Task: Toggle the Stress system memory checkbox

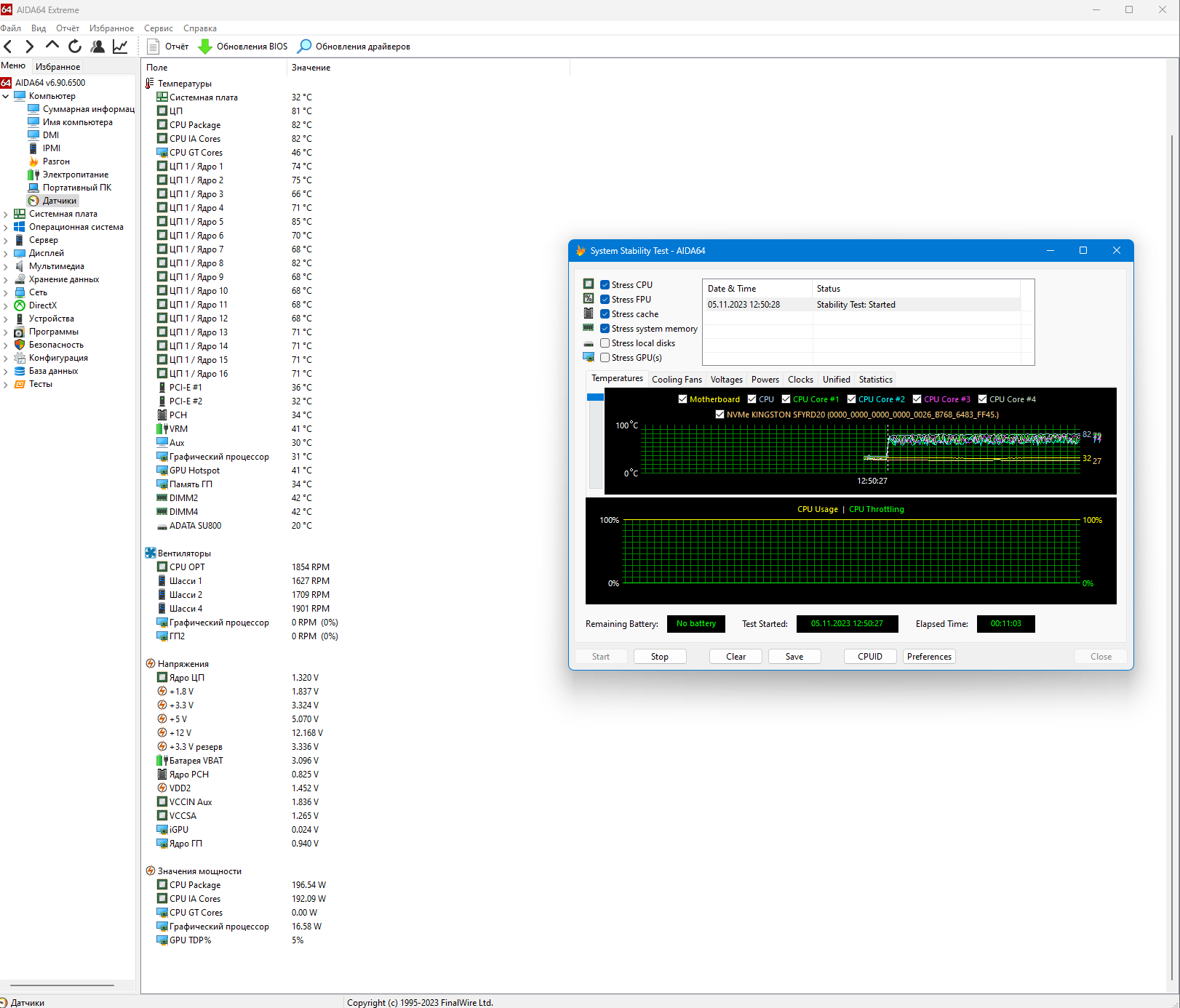Action: click(605, 329)
